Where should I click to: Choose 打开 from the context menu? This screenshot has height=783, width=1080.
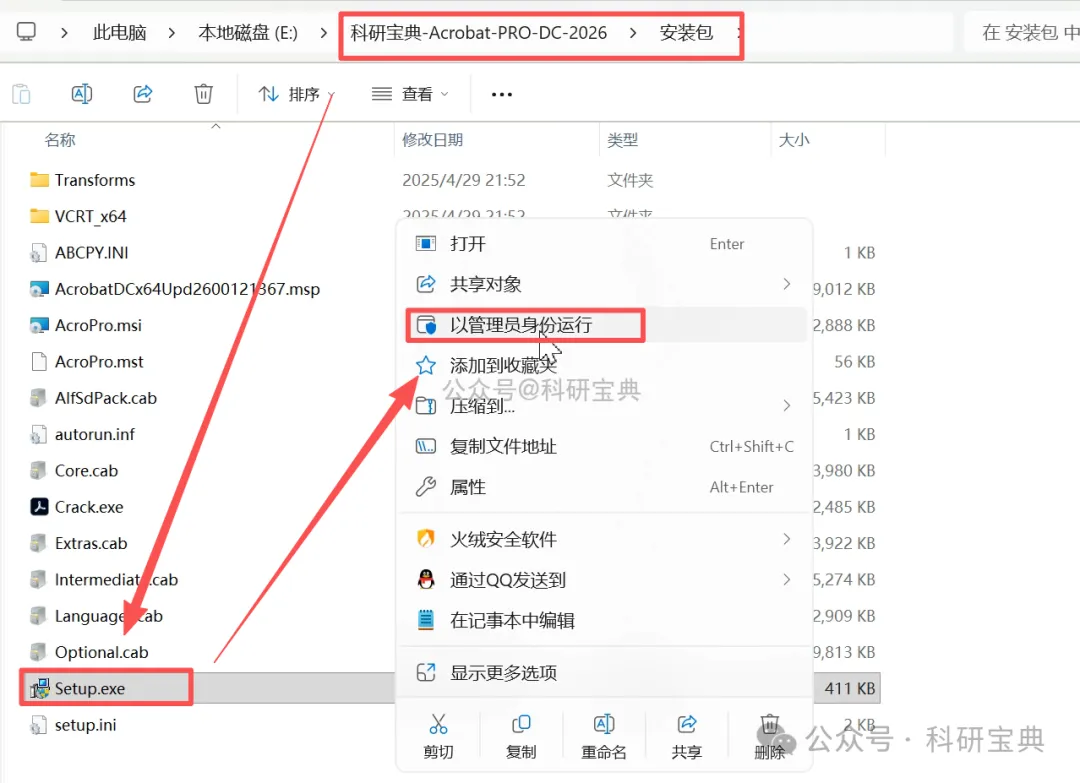click(x=603, y=244)
